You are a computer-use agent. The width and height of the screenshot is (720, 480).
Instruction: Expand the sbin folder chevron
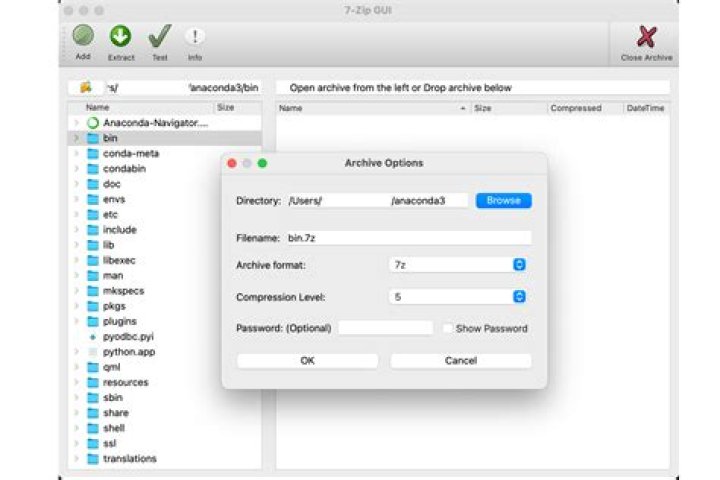point(76,397)
